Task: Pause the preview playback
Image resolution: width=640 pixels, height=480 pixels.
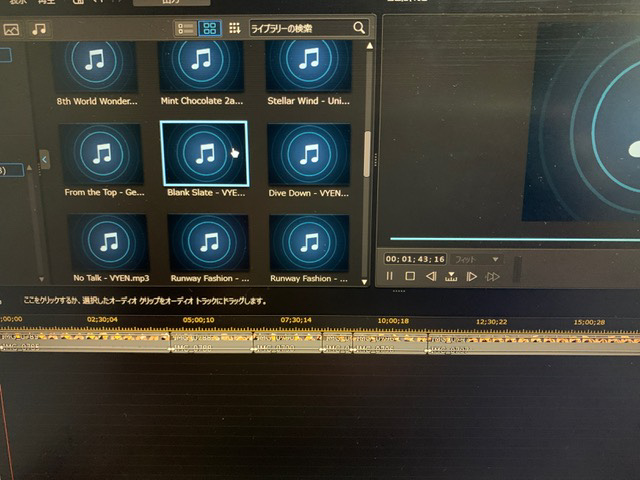Action: click(389, 276)
